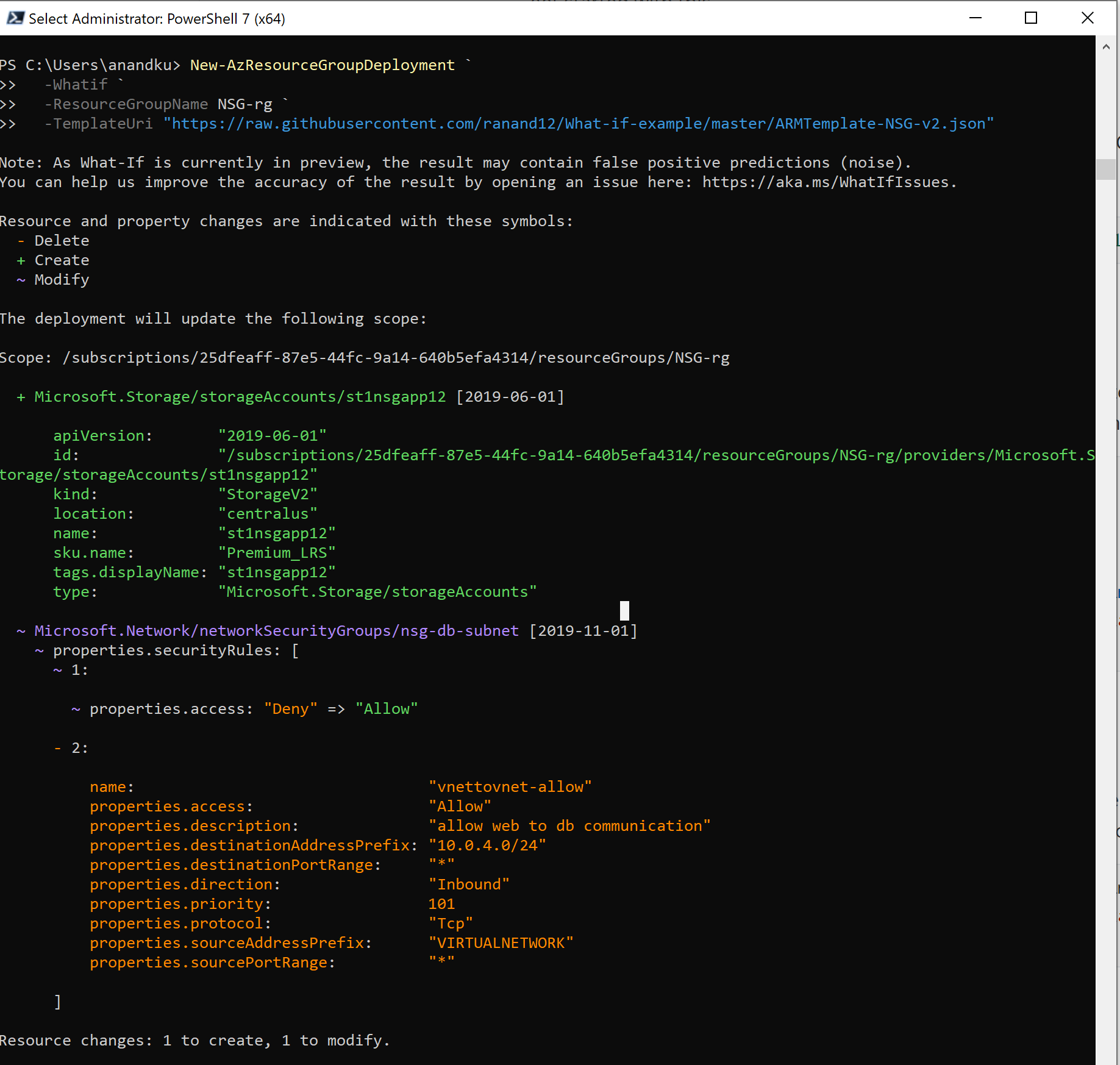Click the Create symbol legend entry
The width and height of the screenshot is (1120, 1065).
(53, 260)
